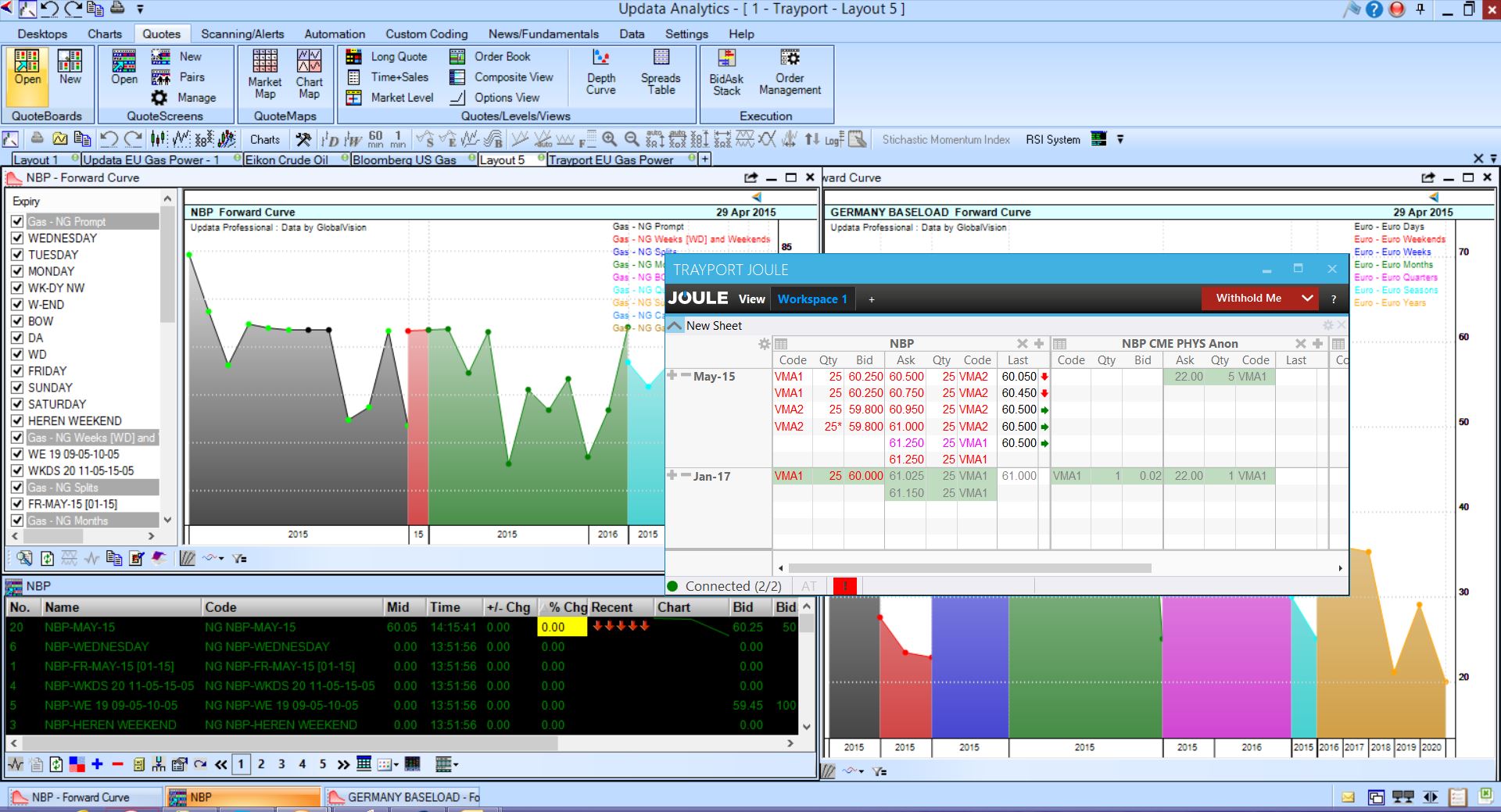Viewport: 1501px width, 812px height.
Task: Select Workspace 1 tab in Joule
Action: 812,299
